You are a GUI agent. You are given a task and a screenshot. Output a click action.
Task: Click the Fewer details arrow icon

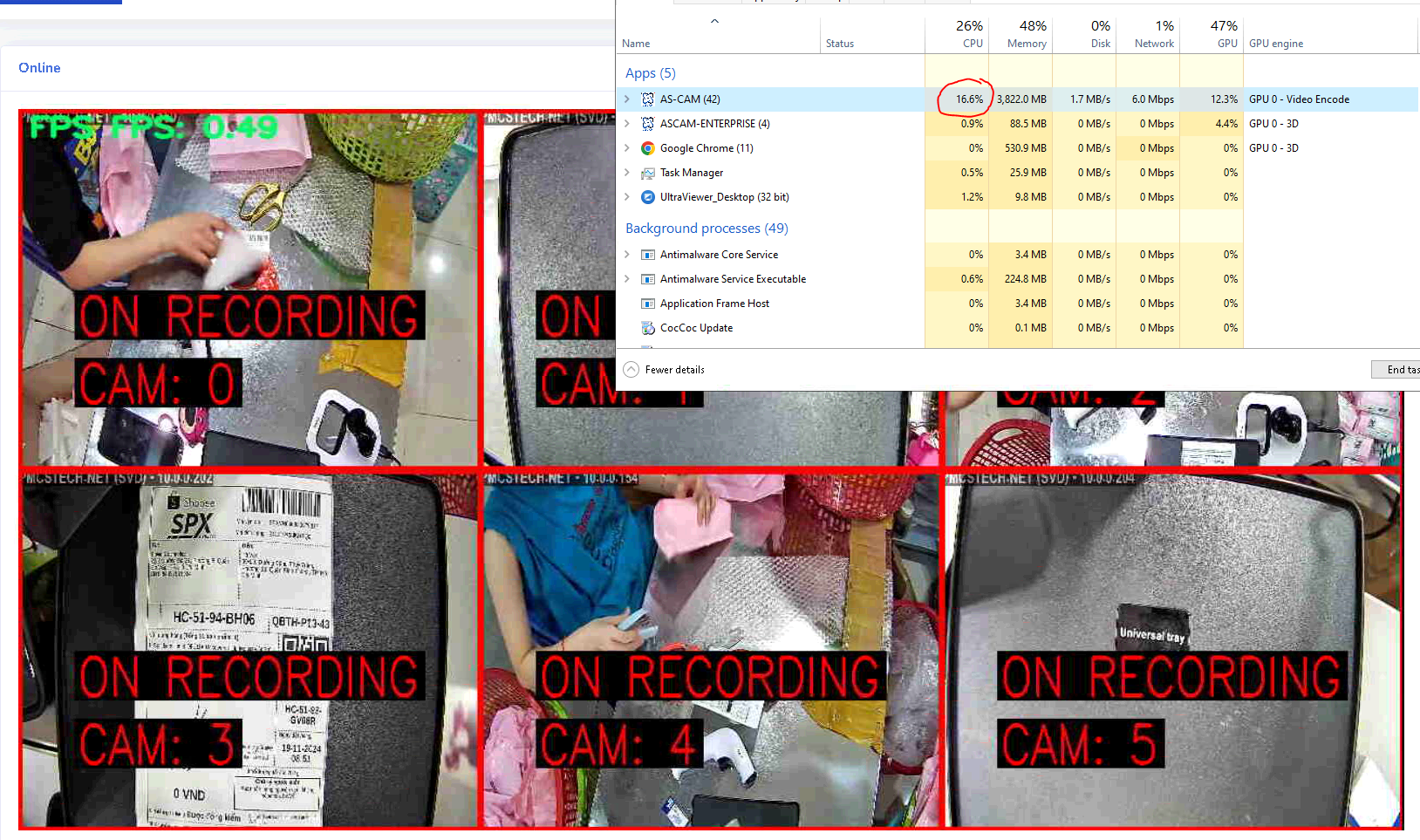click(x=631, y=370)
